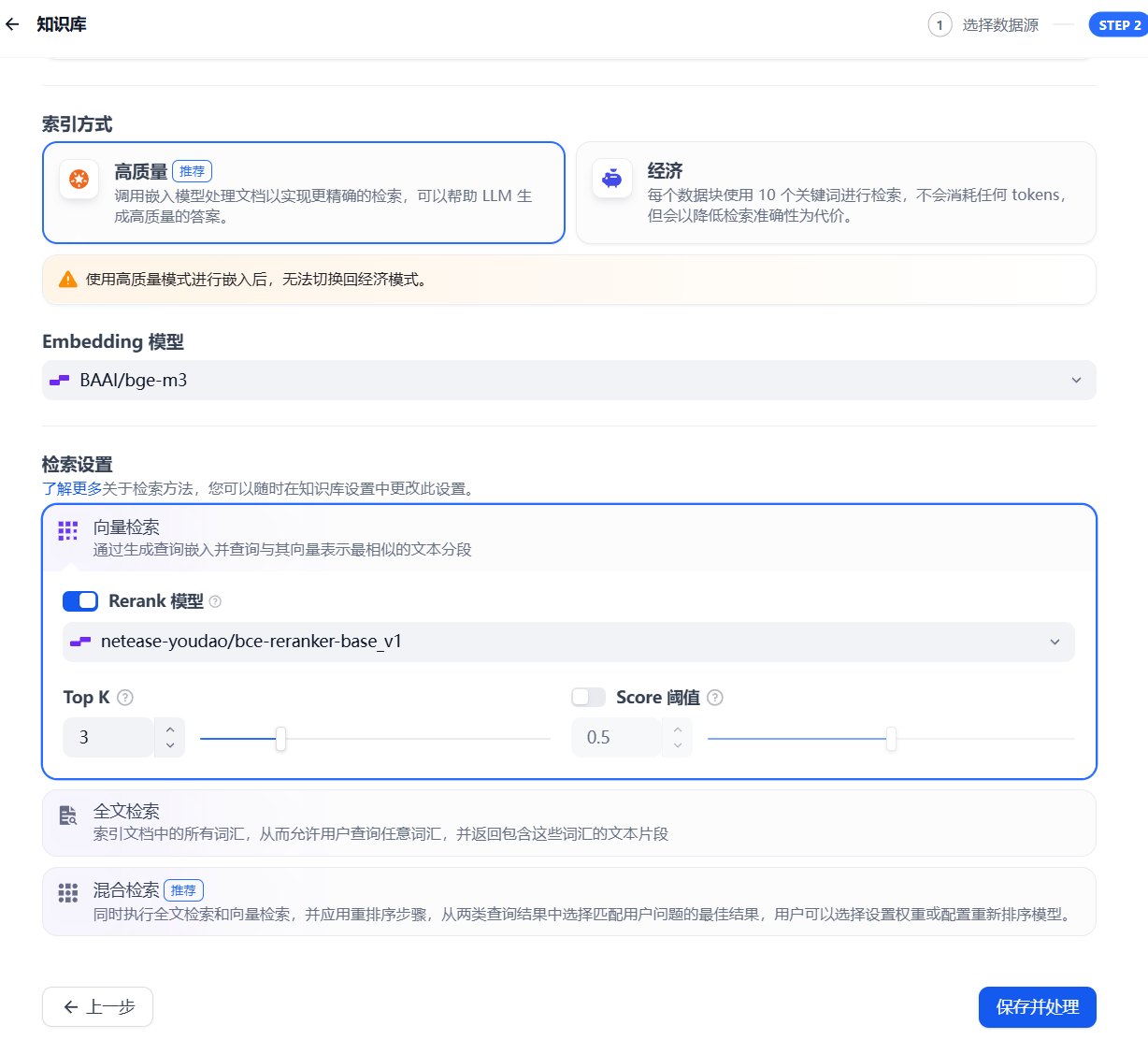Click the 全文检索 document search icon

[x=68, y=816]
